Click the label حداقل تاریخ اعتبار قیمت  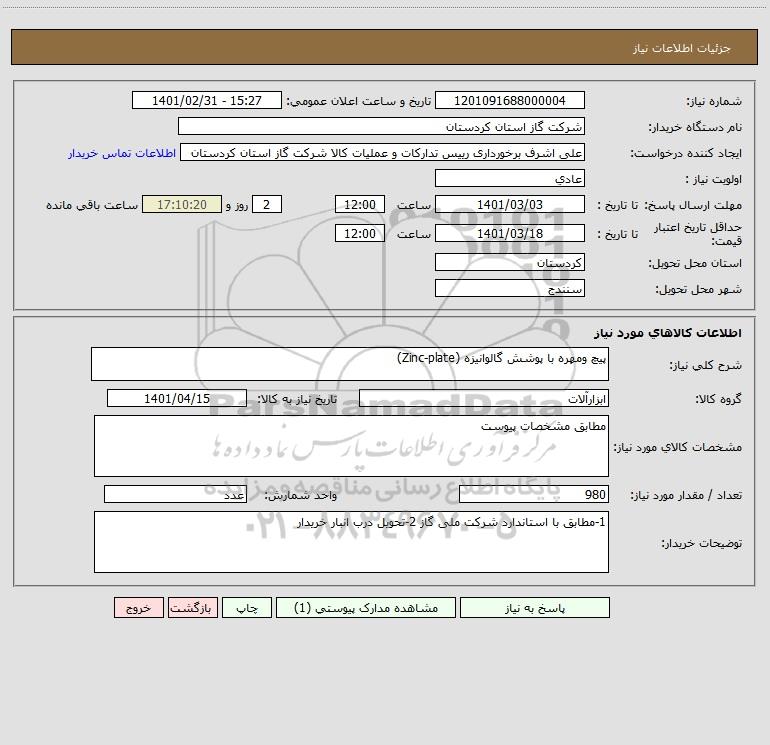point(697,234)
